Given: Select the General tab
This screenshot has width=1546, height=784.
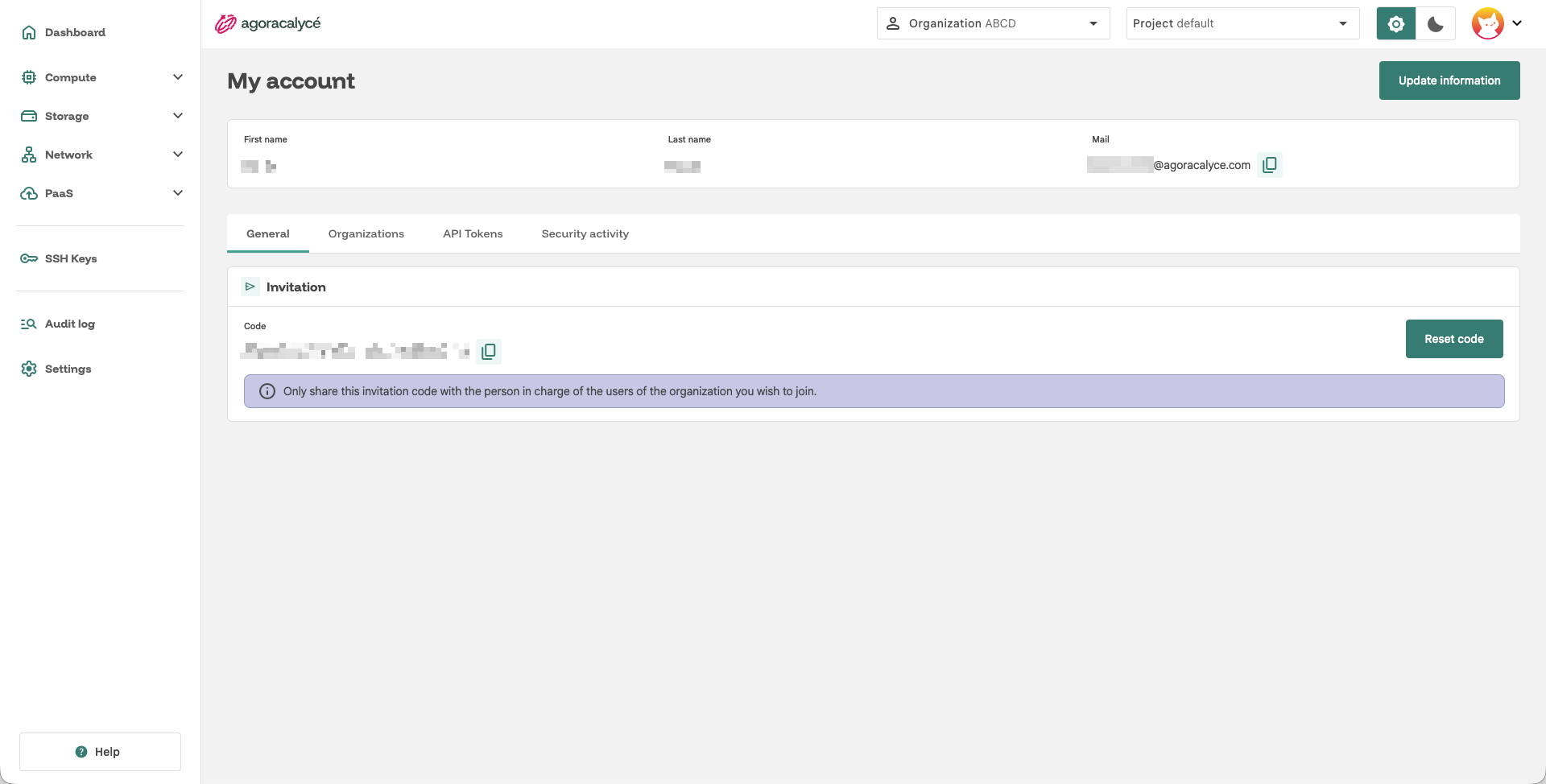Looking at the screenshot, I should 268,233.
